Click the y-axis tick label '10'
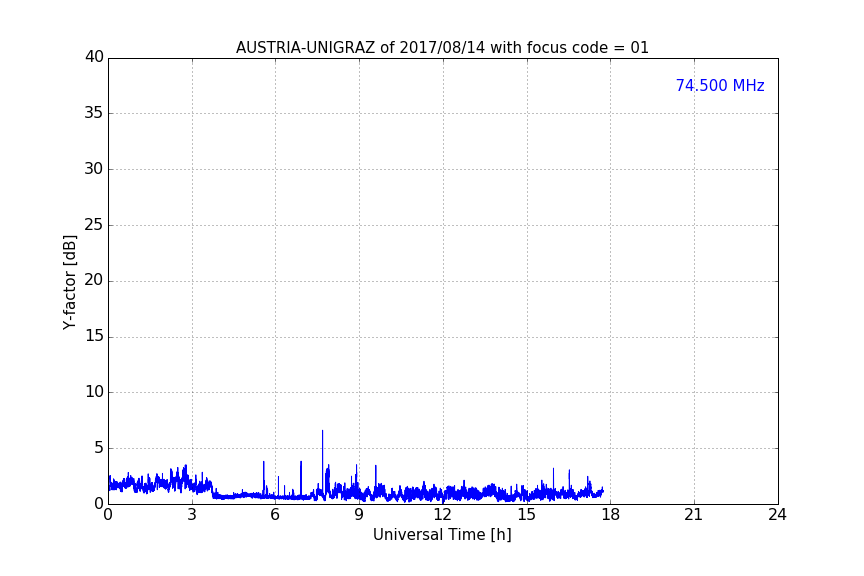Screen dimensions: 864x576 click(x=94, y=392)
